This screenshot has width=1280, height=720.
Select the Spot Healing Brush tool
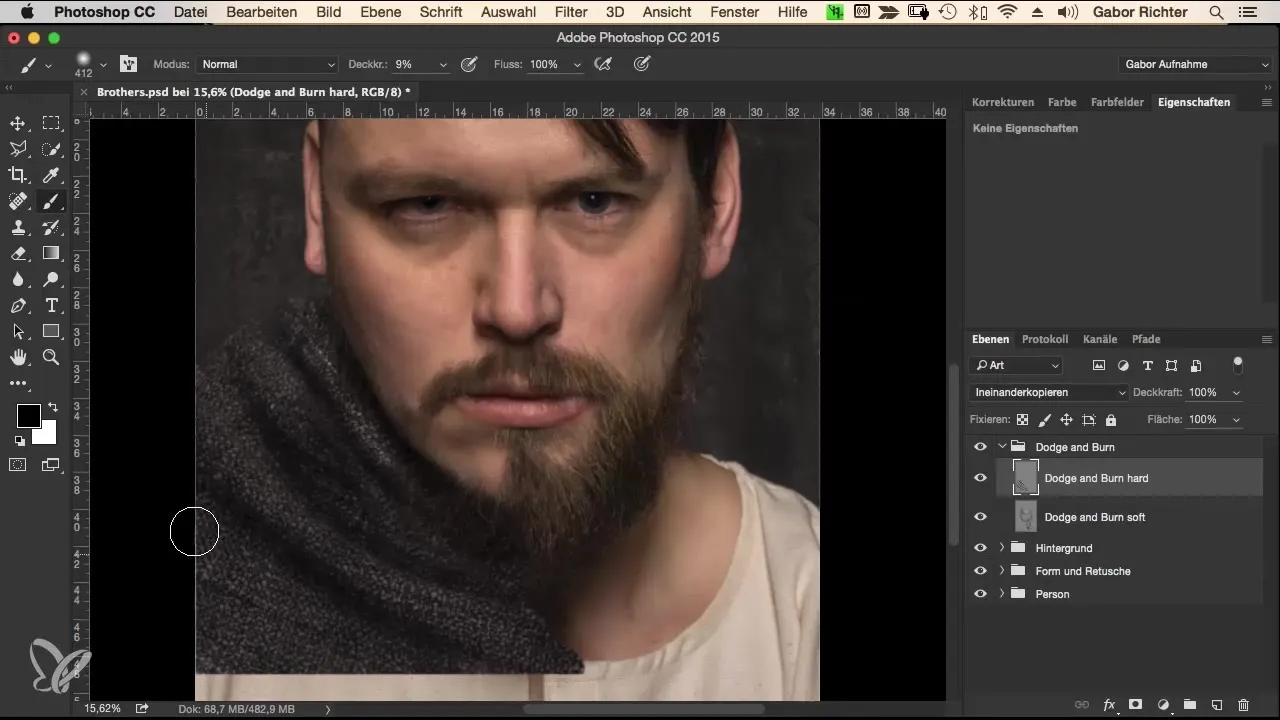tap(18, 202)
